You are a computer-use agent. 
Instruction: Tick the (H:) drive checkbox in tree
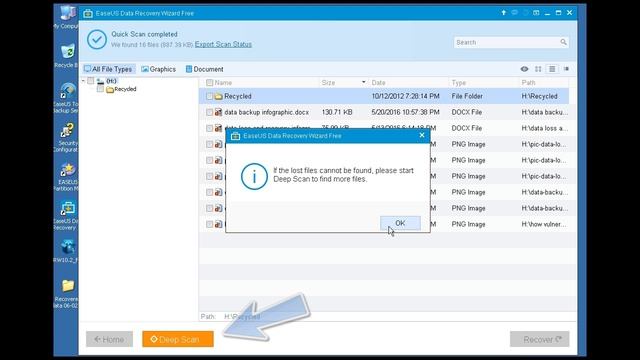point(91,81)
